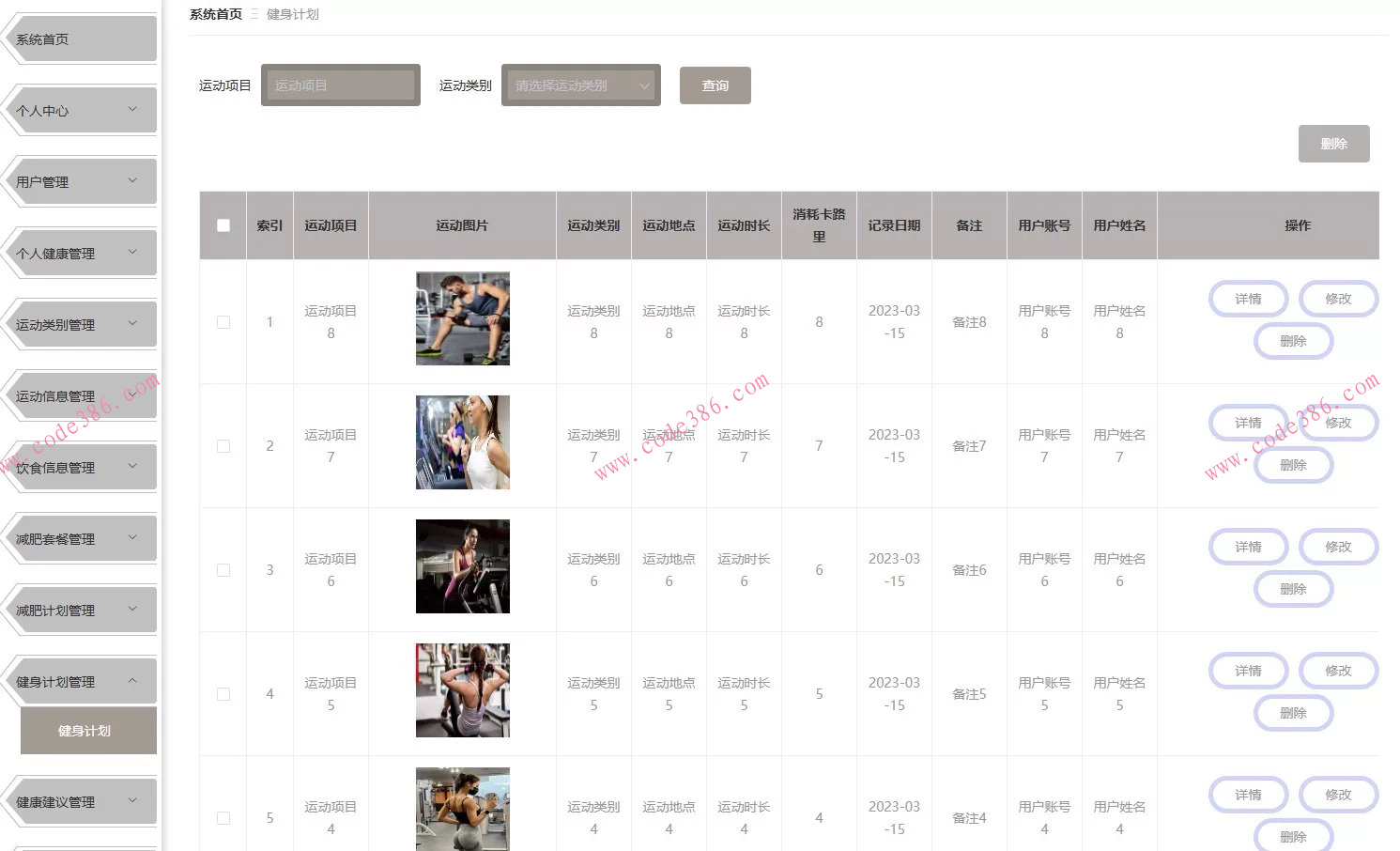Check the checkbox for row 运动项目8
The image size is (1400, 851).
coord(223,322)
